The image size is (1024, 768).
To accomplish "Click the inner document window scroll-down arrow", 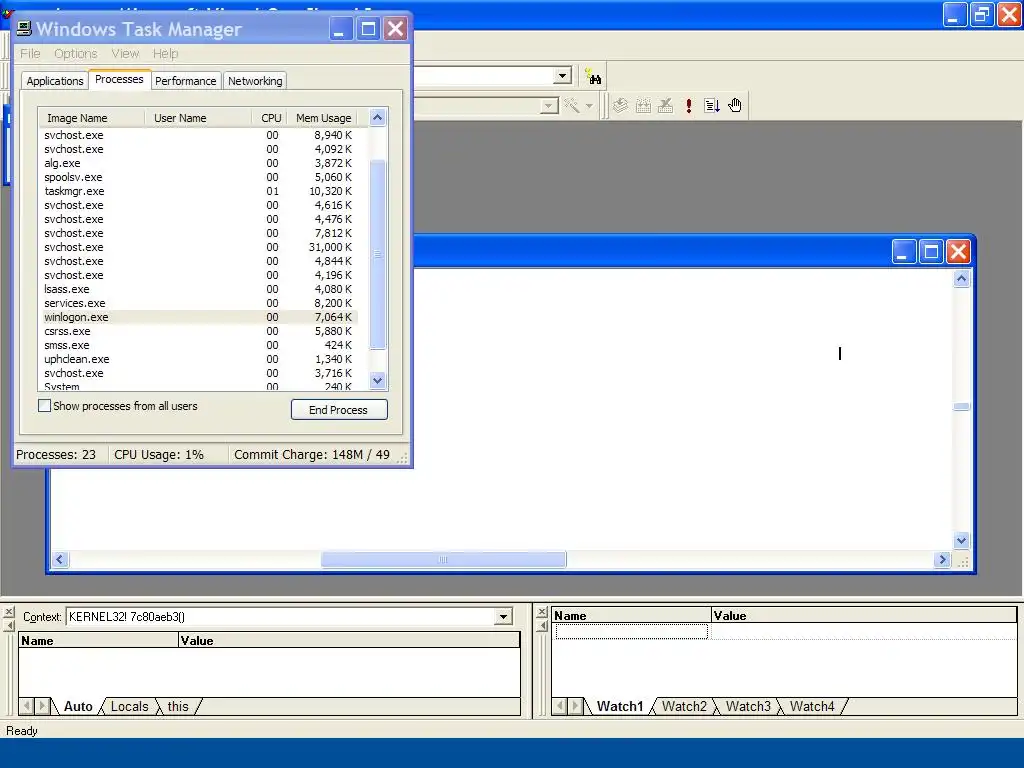I will click(x=961, y=540).
